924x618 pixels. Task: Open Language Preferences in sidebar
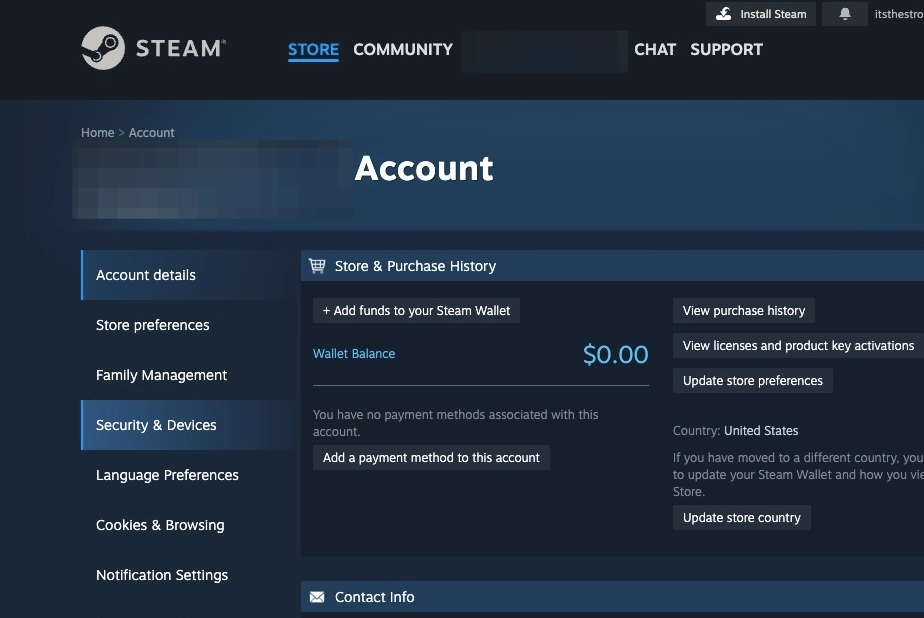pos(167,475)
